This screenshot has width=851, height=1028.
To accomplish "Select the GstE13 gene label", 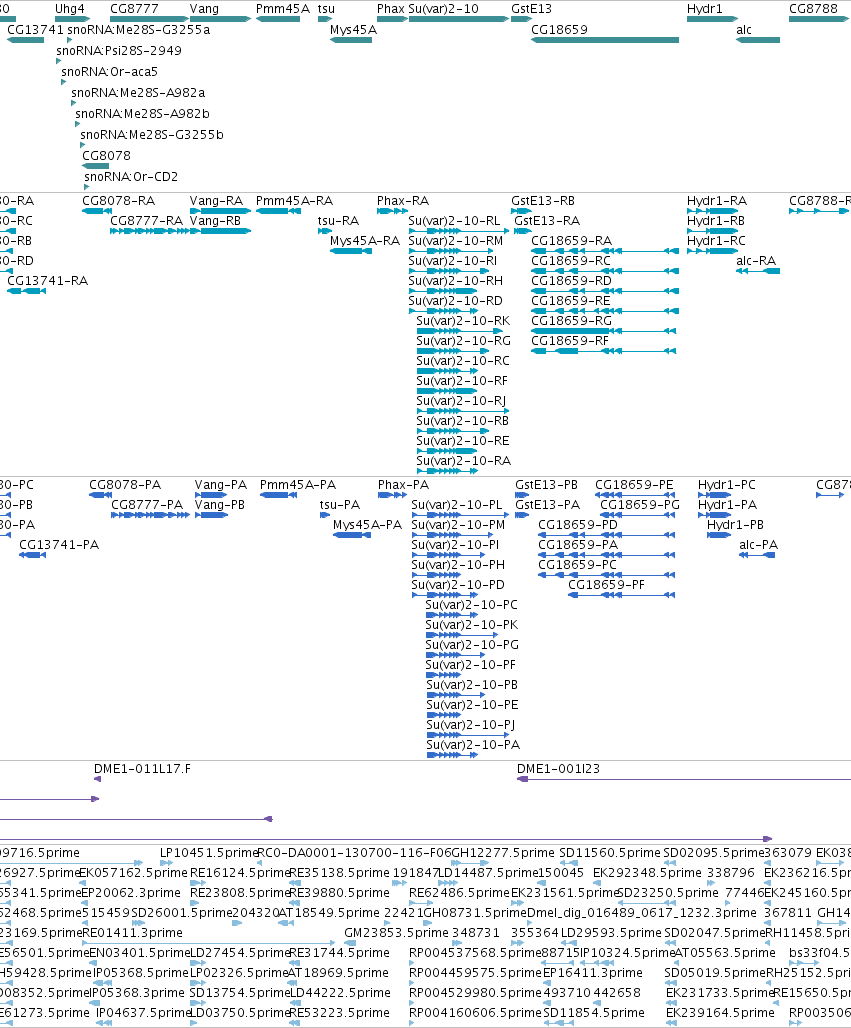I will 532,9.
